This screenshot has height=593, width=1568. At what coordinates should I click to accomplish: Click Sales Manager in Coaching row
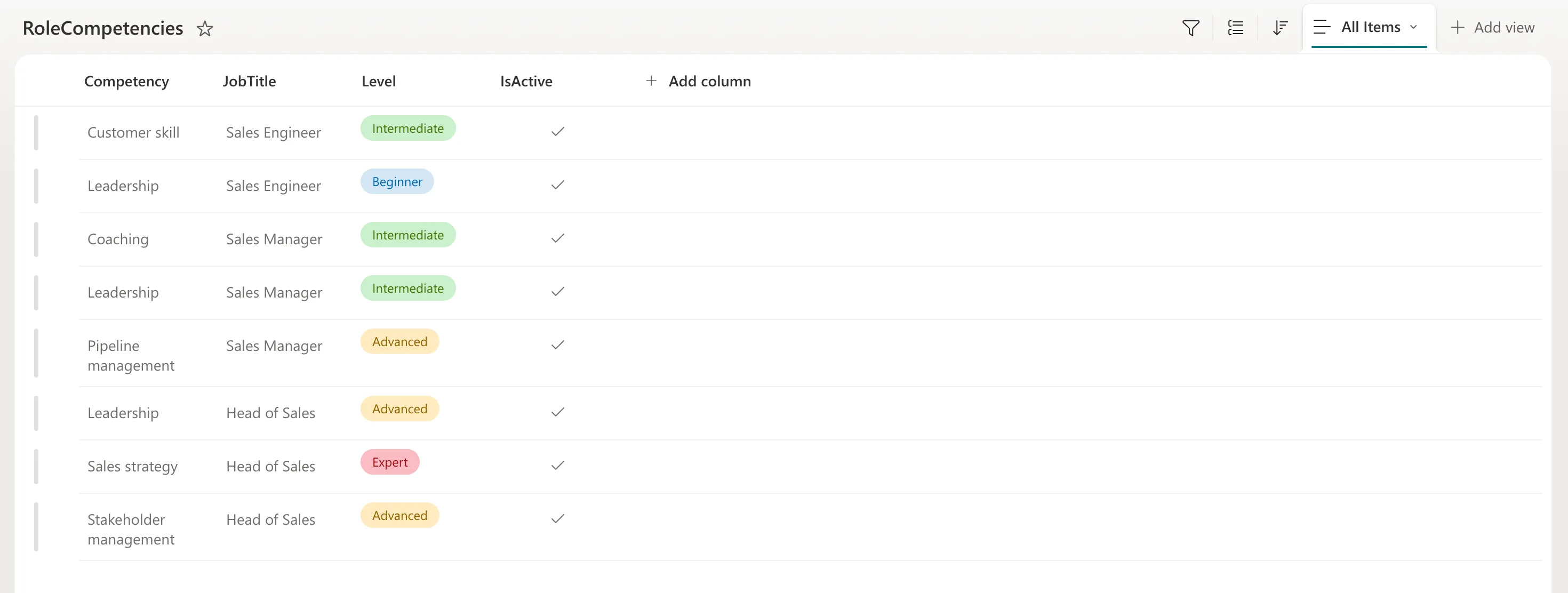(x=274, y=239)
